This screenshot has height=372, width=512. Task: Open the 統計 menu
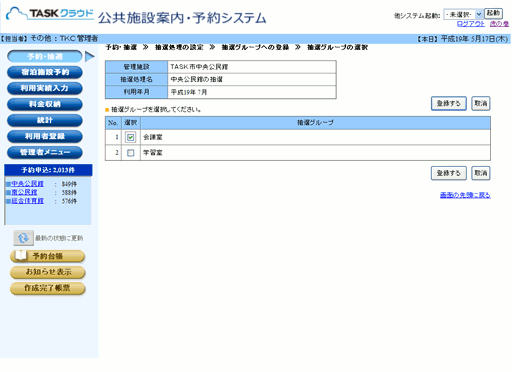45,120
